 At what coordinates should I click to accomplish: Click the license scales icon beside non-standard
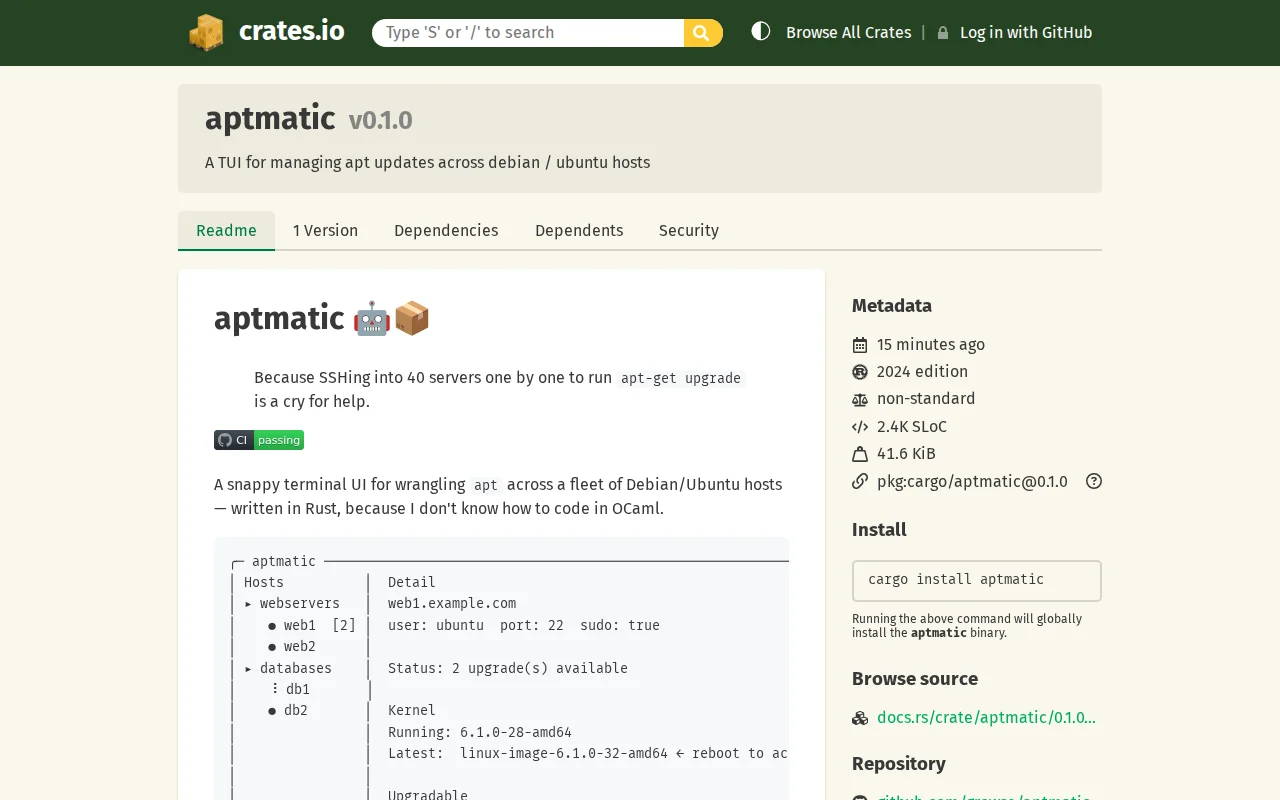coord(860,399)
